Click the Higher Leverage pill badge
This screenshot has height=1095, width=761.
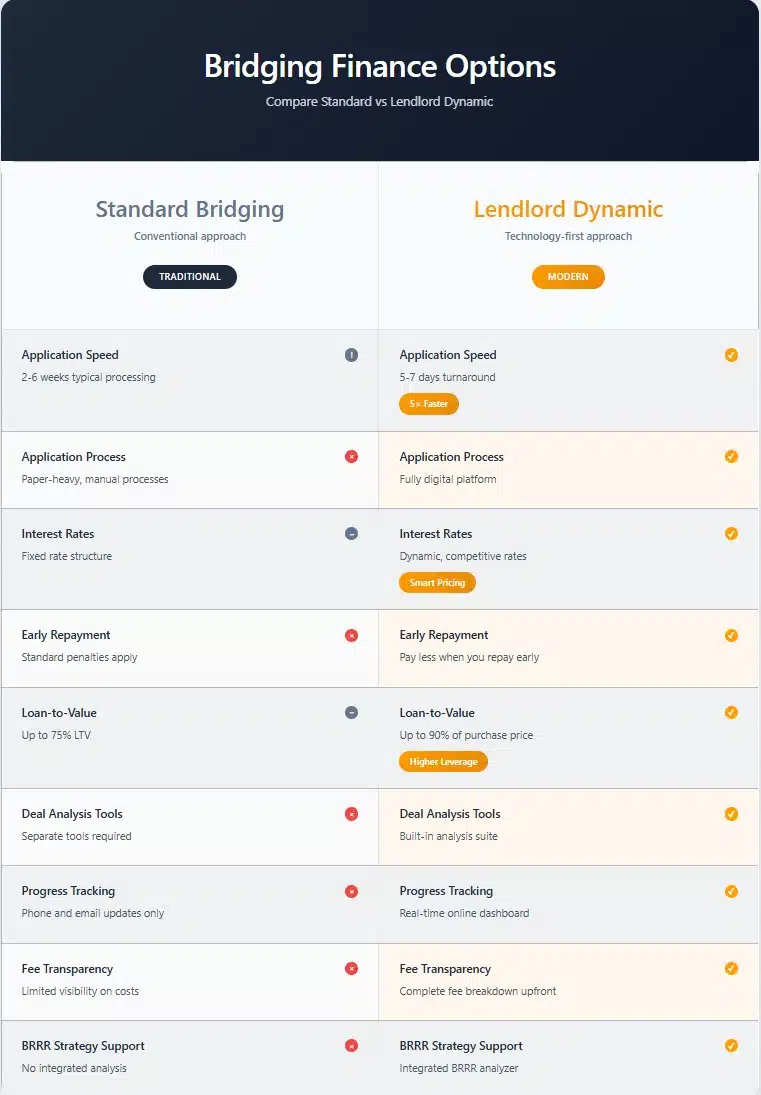tap(443, 761)
